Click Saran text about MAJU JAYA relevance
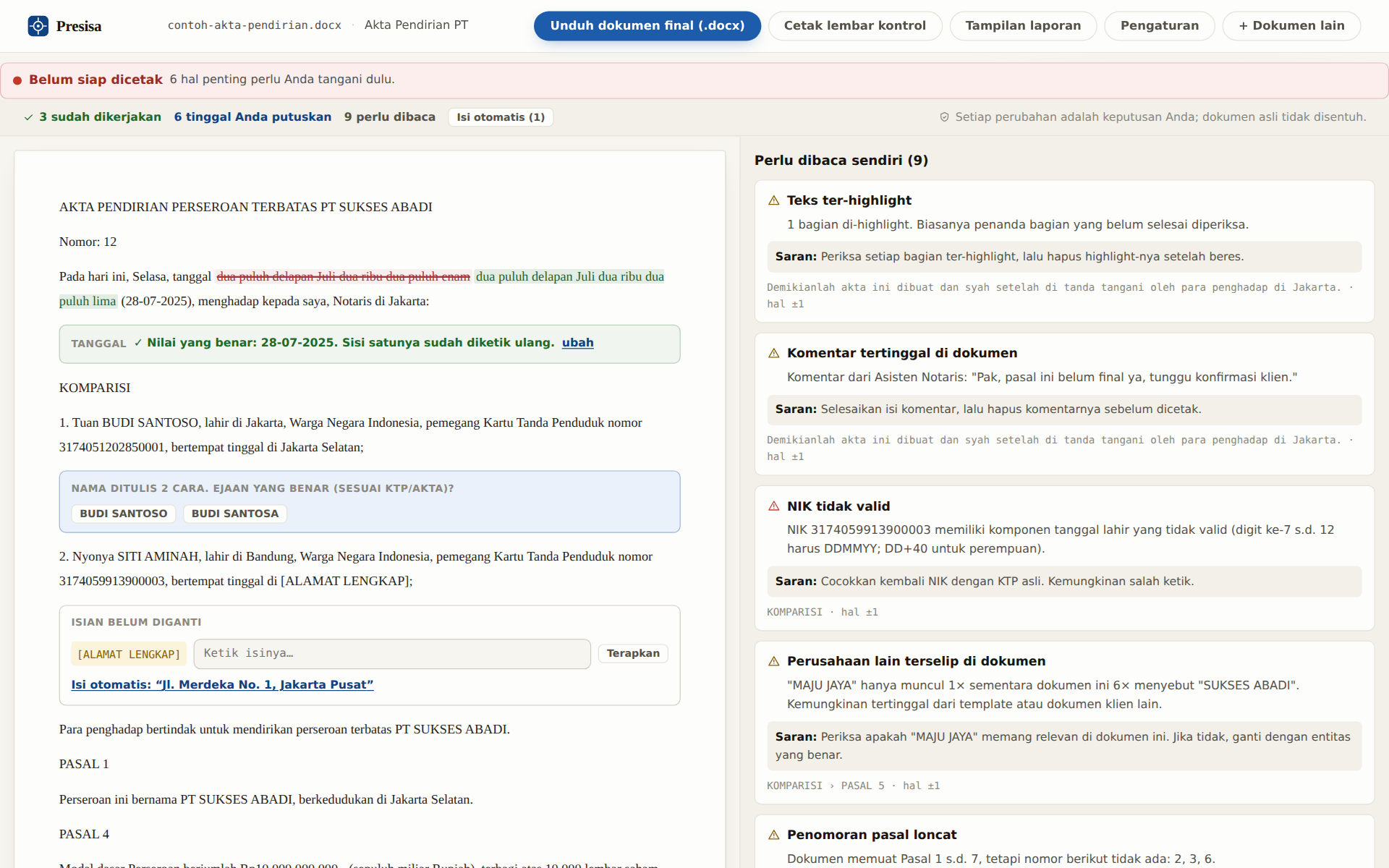 click(1063, 746)
